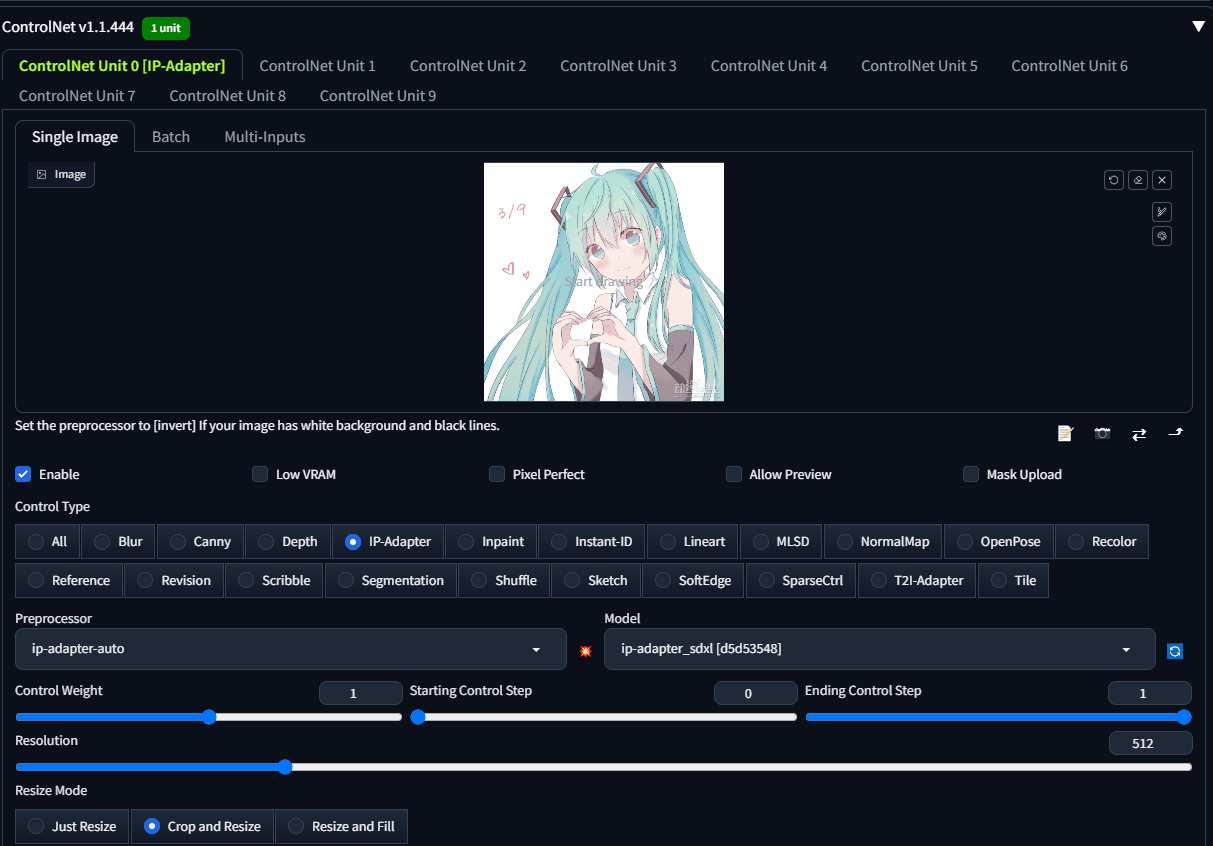Select Recolor control type
Image resolution: width=1213 pixels, height=846 pixels.
click(1102, 541)
